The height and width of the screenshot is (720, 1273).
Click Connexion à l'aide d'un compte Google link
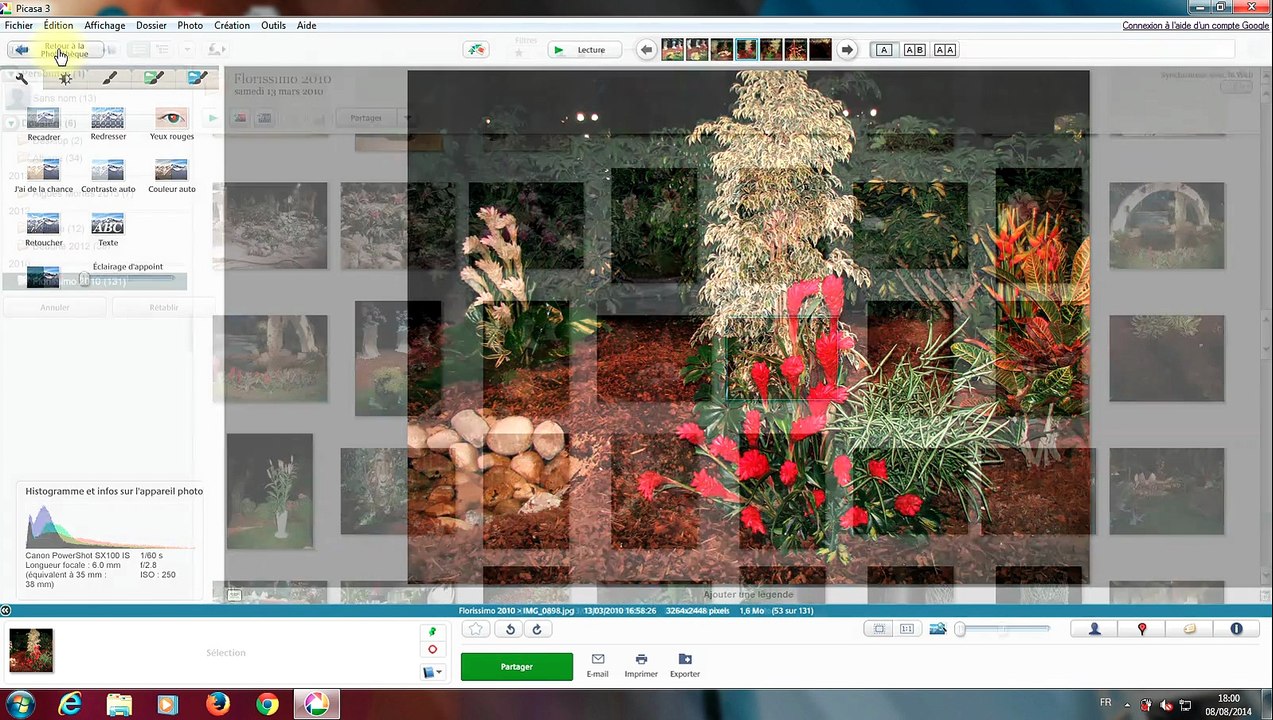pos(1194,25)
